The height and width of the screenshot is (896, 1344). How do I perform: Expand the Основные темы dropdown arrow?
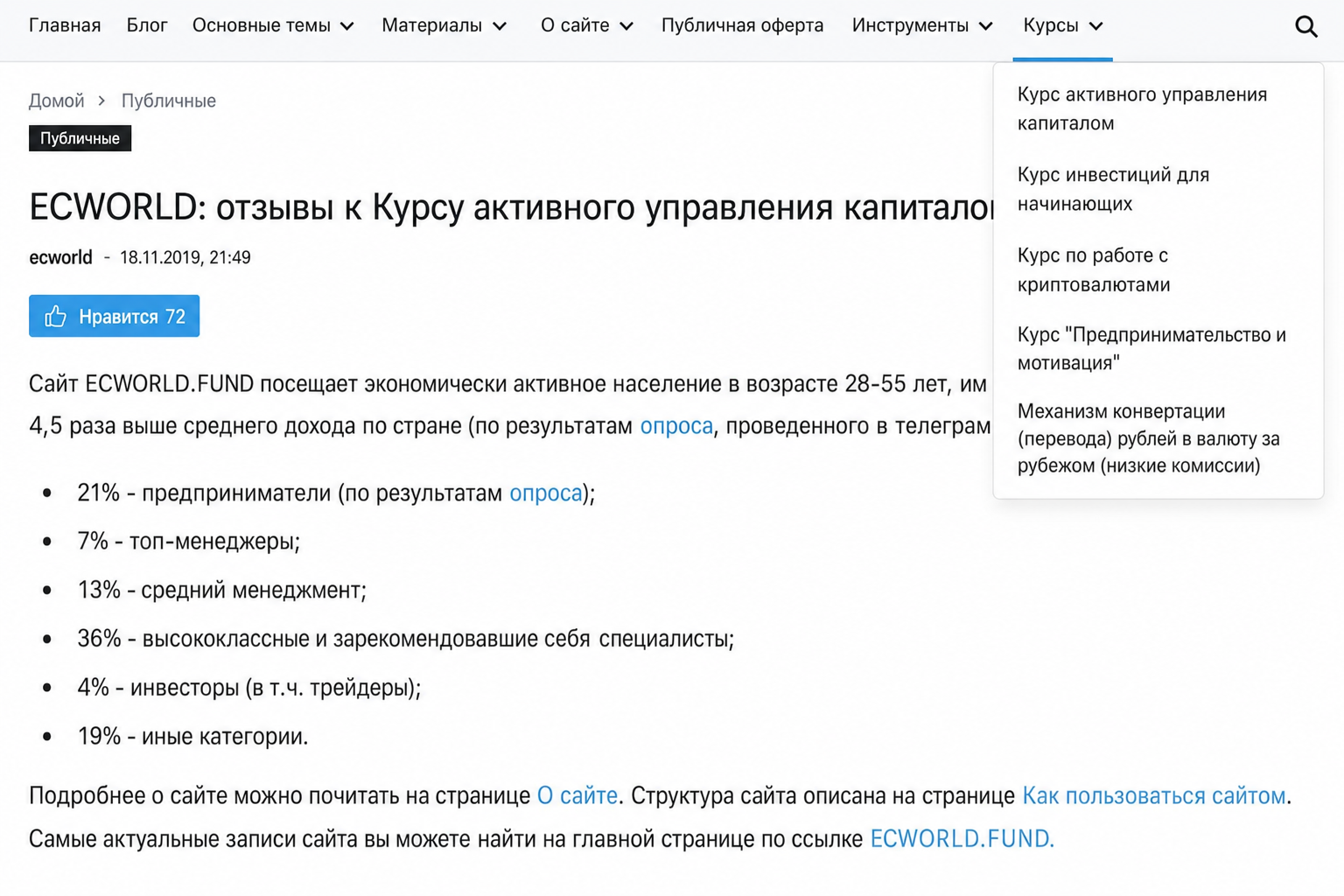click(347, 26)
